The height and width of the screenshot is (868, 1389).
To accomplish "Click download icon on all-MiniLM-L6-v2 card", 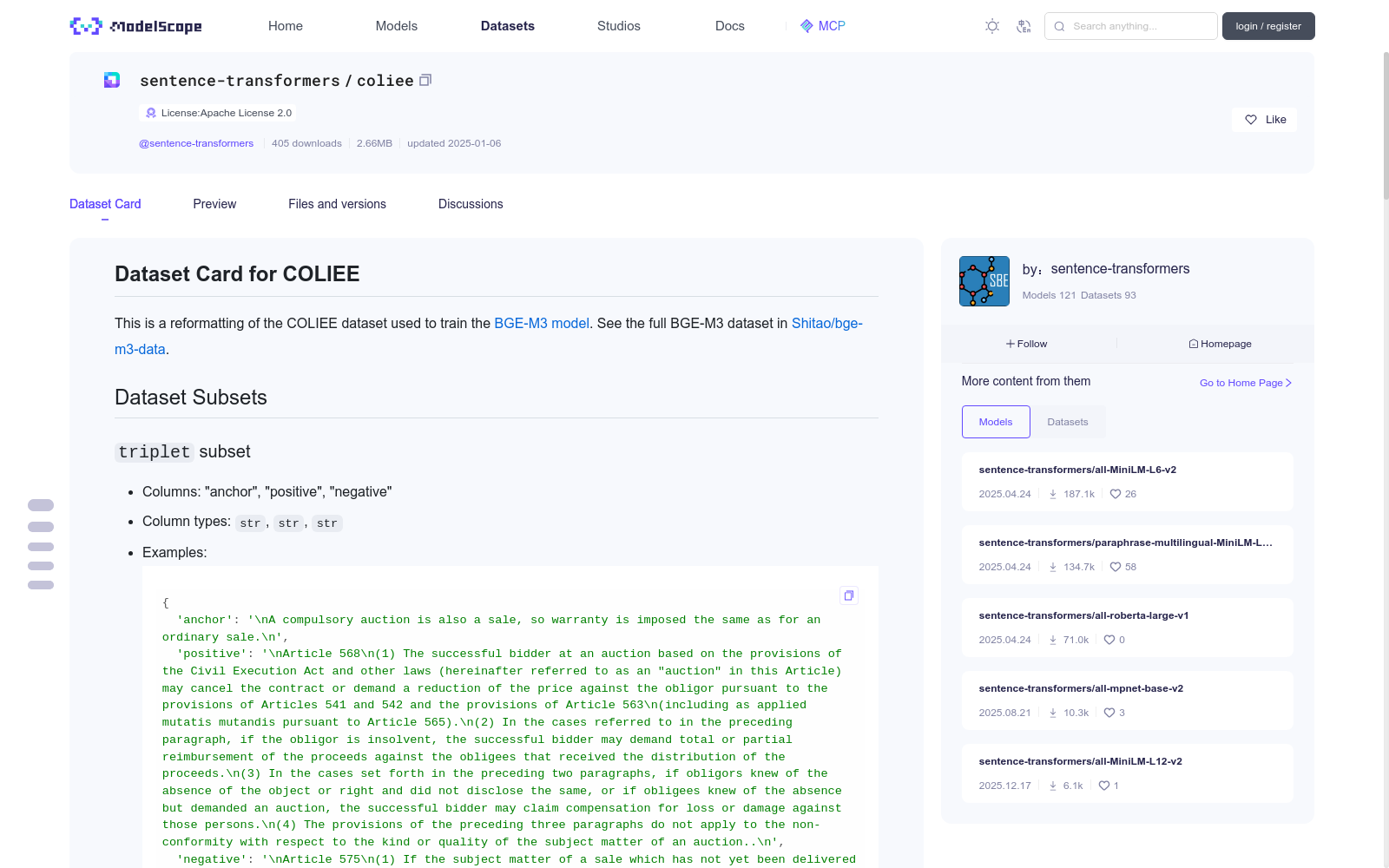I will coord(1053,494).
